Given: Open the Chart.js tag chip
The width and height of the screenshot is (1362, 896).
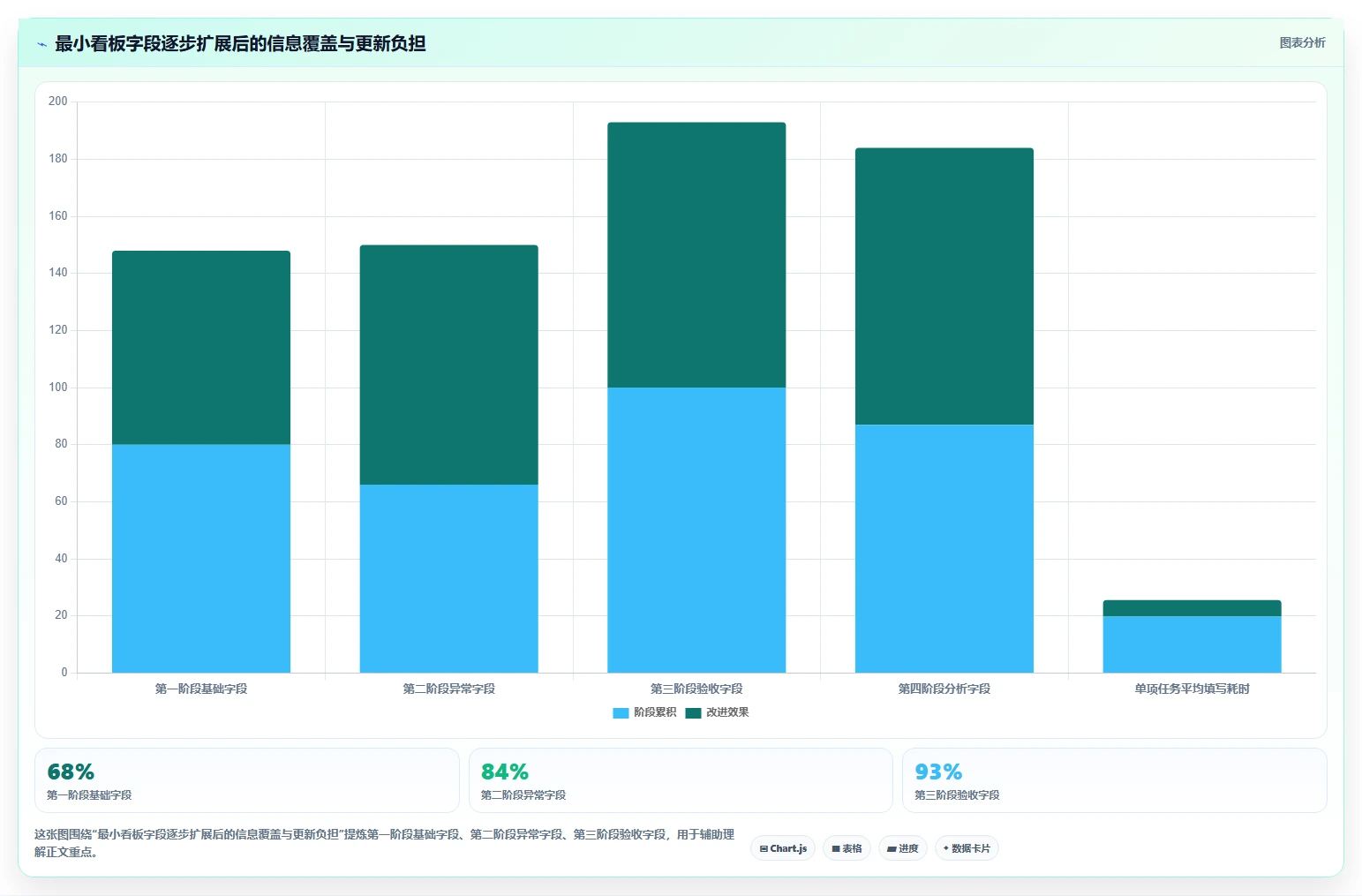Looking at the screenshot, I should tap(783, 848).
